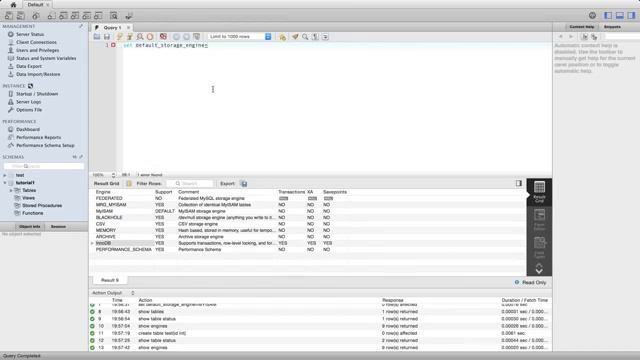Create a new schema toolbar icon

51,16
